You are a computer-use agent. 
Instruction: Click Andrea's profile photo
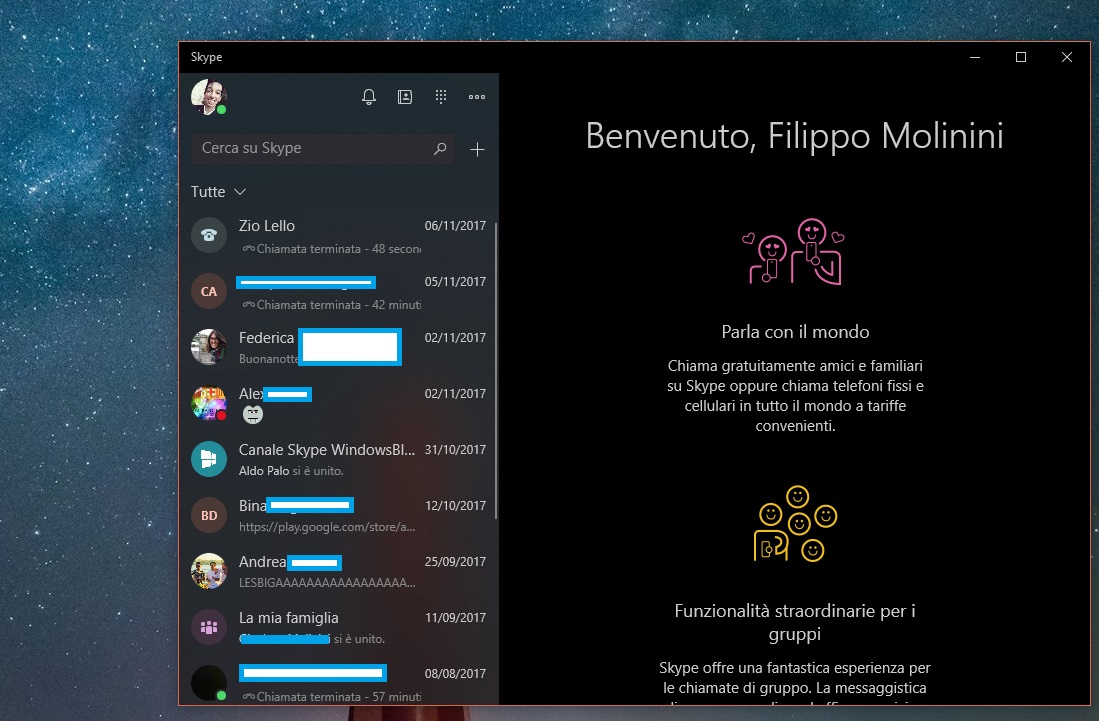click(x=209, y=571)
